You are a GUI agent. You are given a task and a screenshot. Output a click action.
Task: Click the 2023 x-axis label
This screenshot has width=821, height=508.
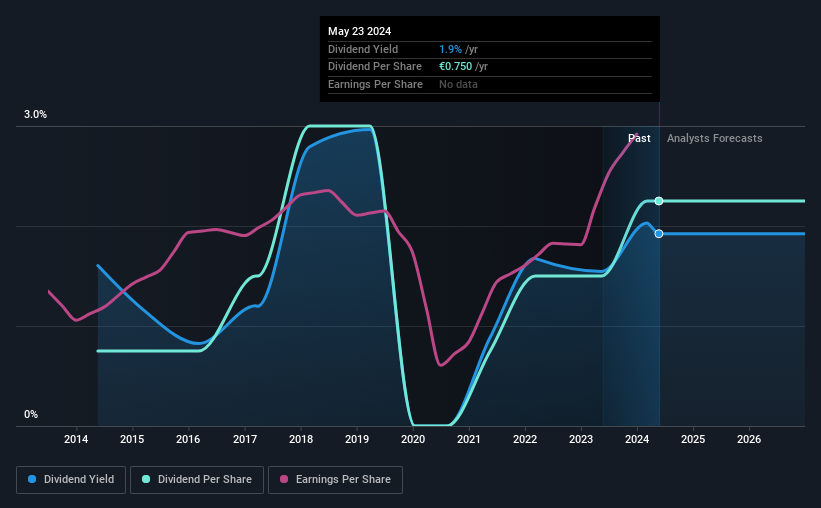[x=581, y=439]
